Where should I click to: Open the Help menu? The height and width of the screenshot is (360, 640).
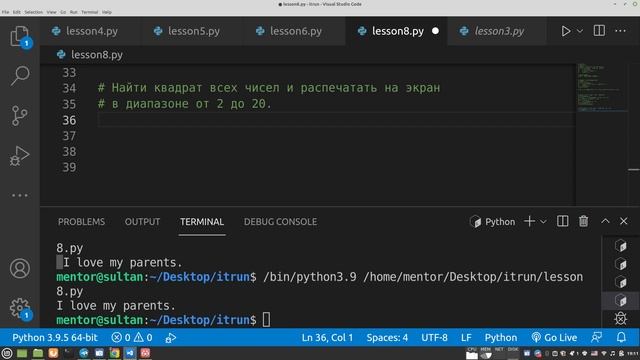click(107, 12)
